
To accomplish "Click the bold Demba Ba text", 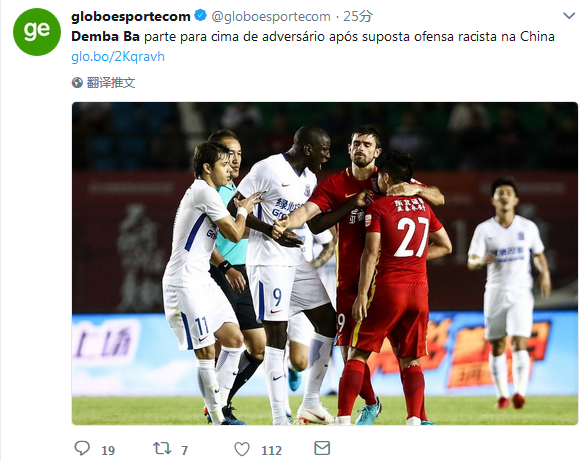I will (x=105, y=36).
